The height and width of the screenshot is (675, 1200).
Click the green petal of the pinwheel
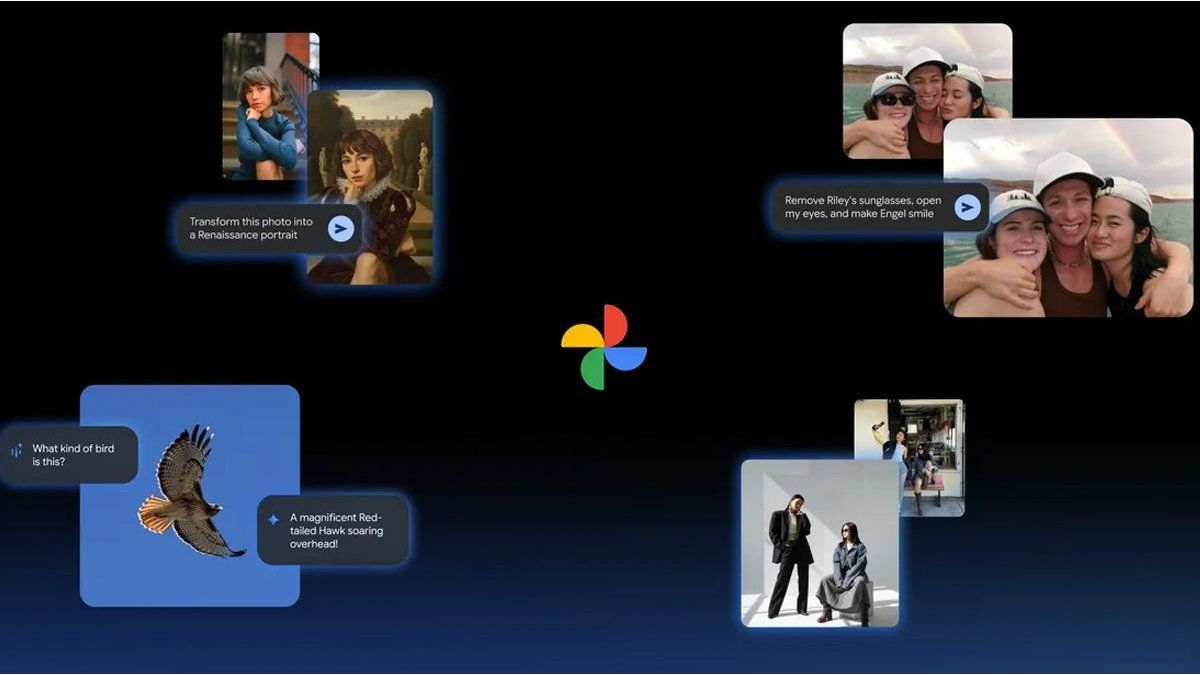click(x=593, y=369)
